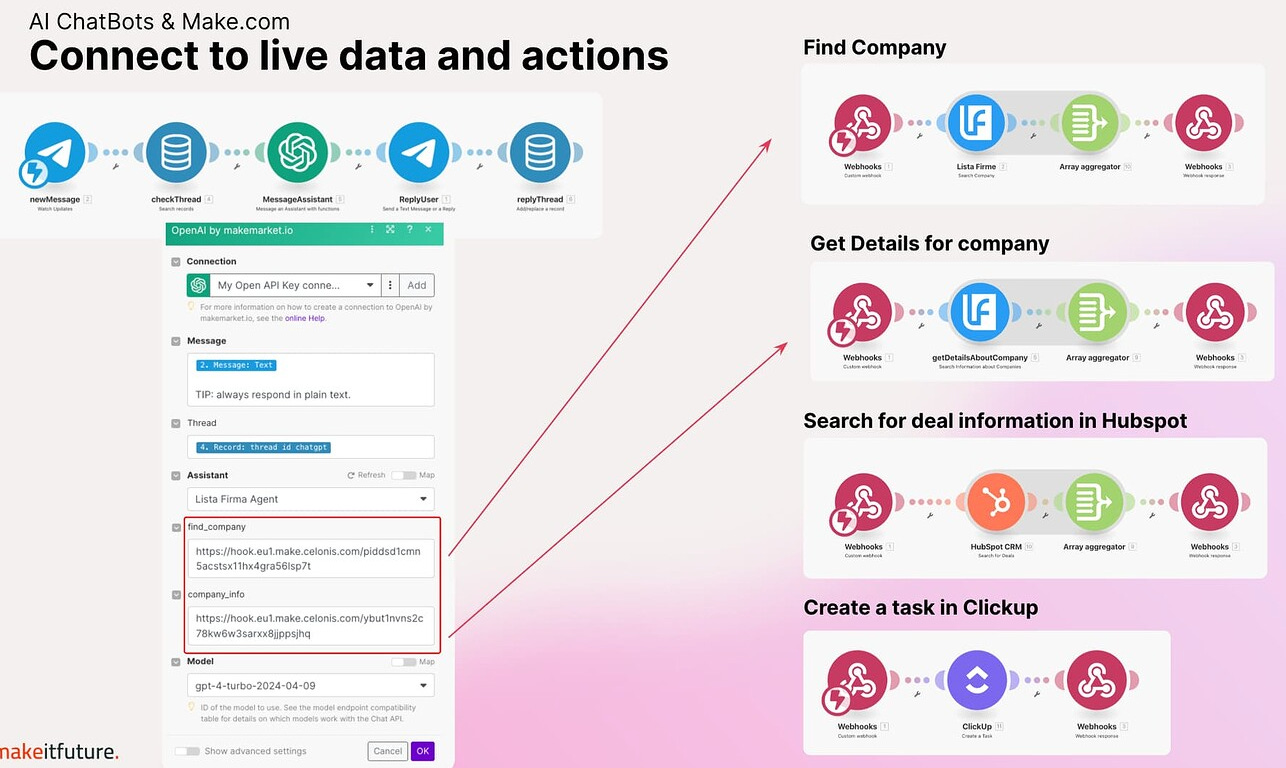Open help in the OpenAI dialog header
The image size is (1286, 768).
pyautogui.click(x=409, y=229)
